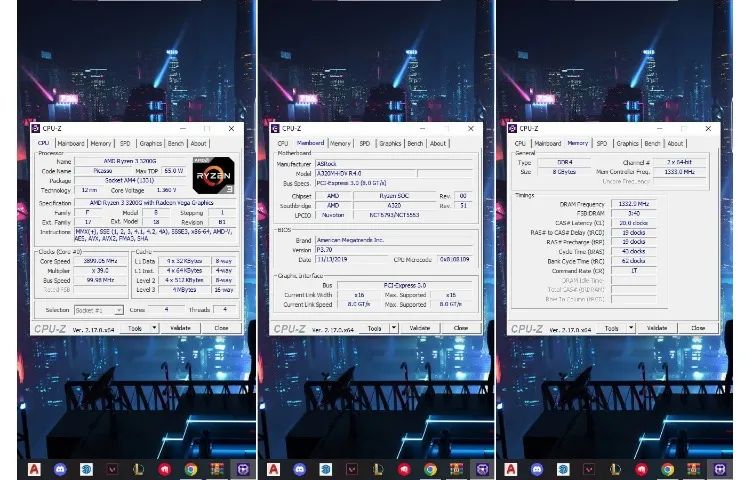Click the CPU-Z title bar icon of the CPU window
The width and height of the screenshot is (749, 480).
(36, 129)
